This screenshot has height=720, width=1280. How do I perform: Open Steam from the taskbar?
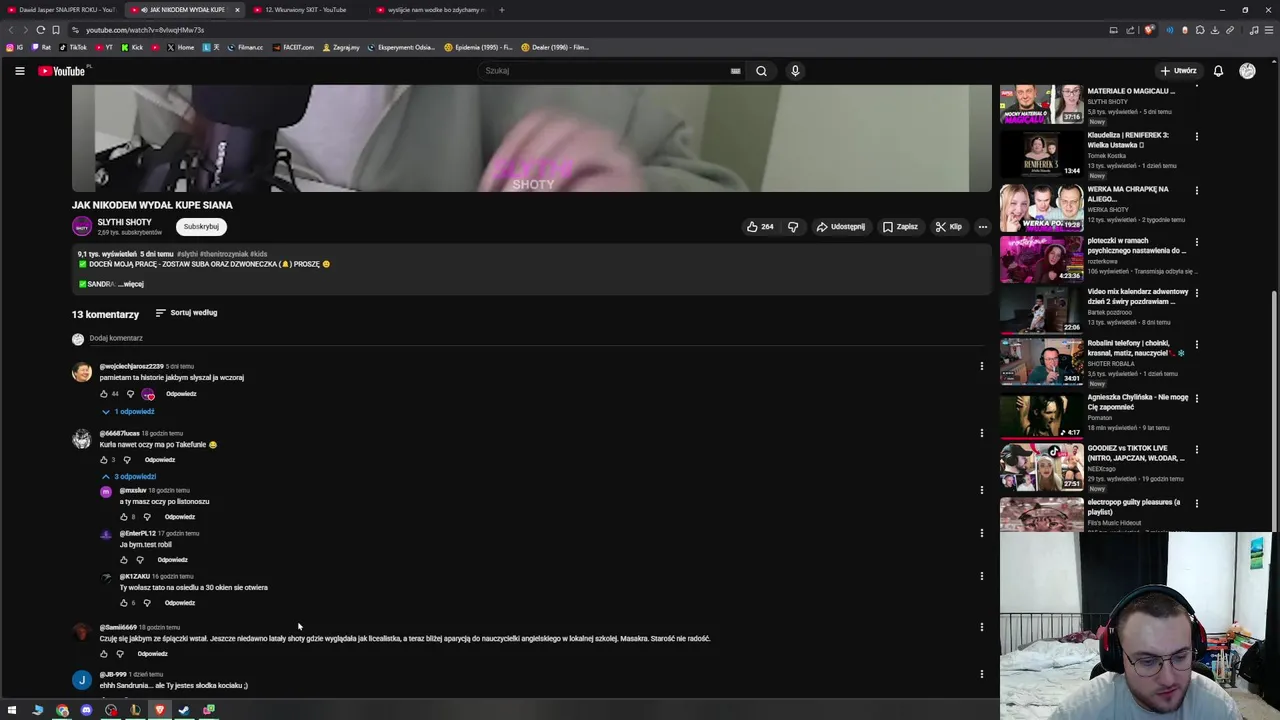184,710
